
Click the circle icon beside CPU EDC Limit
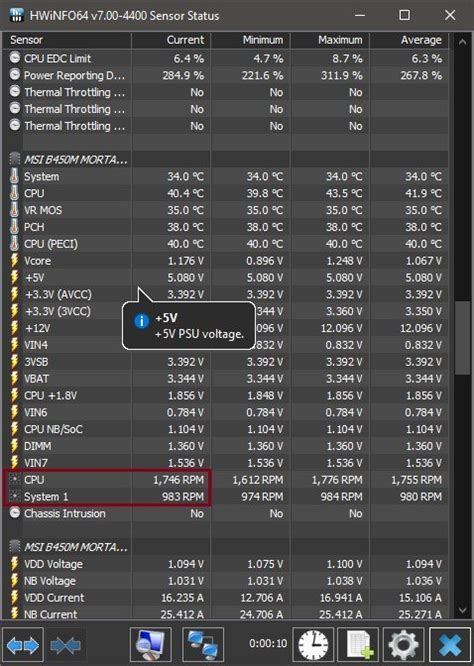pos(14,58)
